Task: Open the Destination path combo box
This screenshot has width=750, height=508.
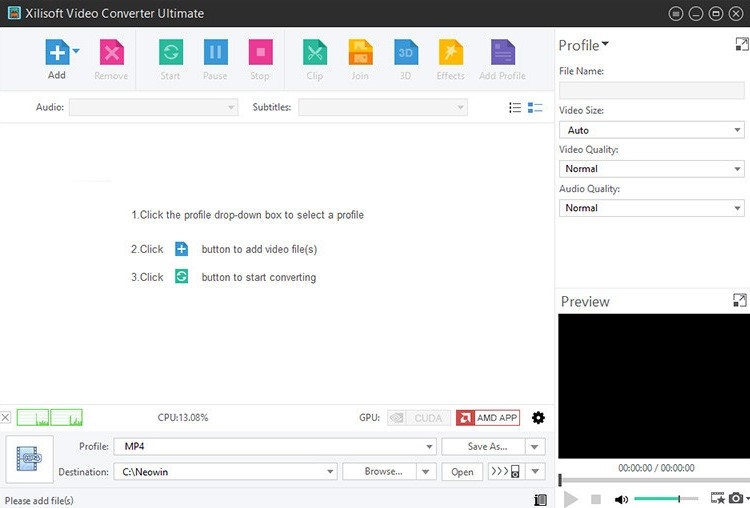Action: [225, 472]
